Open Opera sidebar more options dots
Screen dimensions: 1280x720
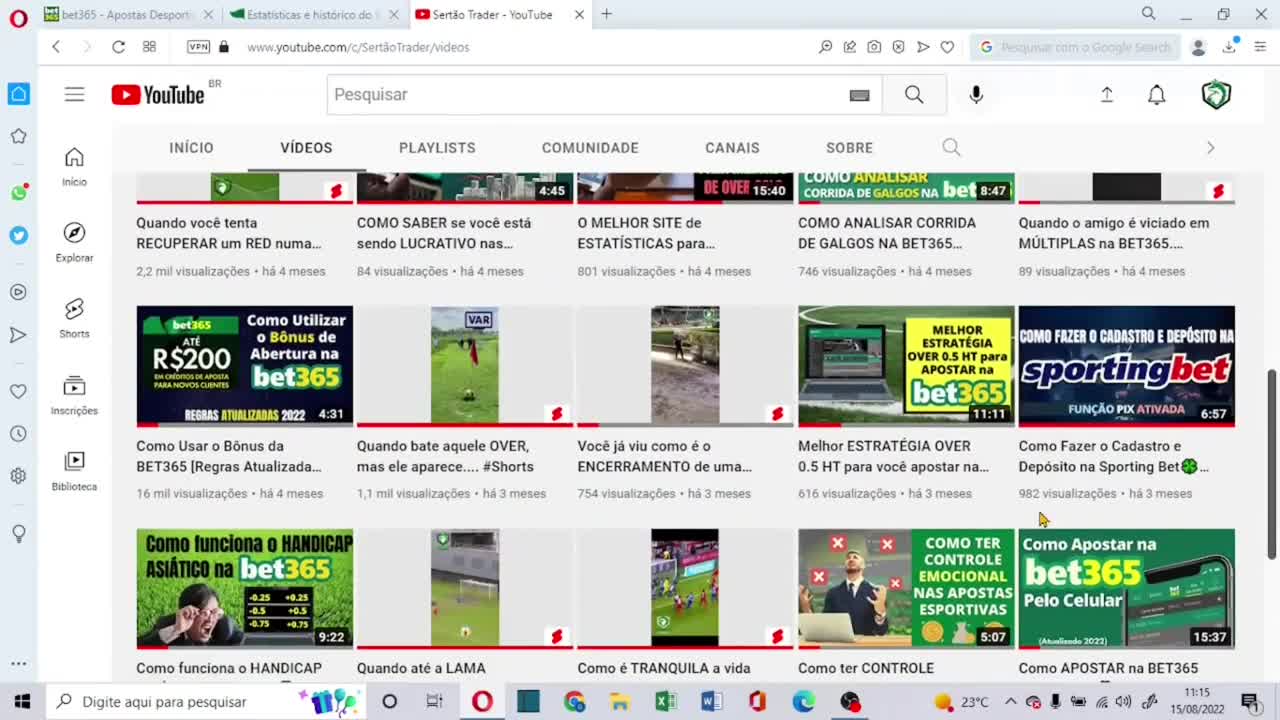coord(18,663)
